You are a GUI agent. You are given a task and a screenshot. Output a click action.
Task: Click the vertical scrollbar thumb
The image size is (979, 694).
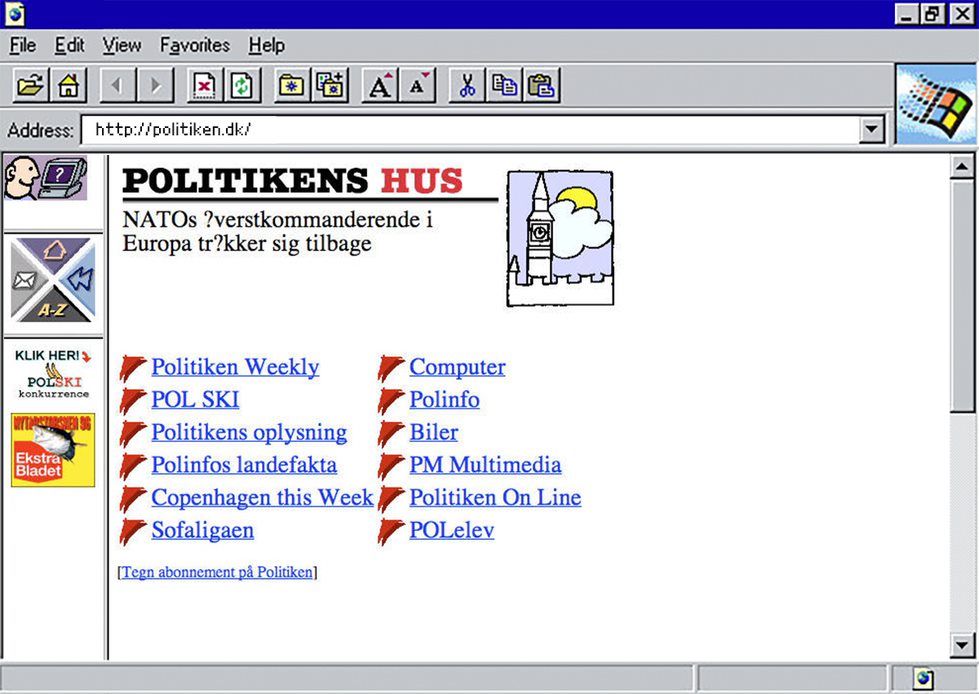pyautogui.click(x=962, y=296)
